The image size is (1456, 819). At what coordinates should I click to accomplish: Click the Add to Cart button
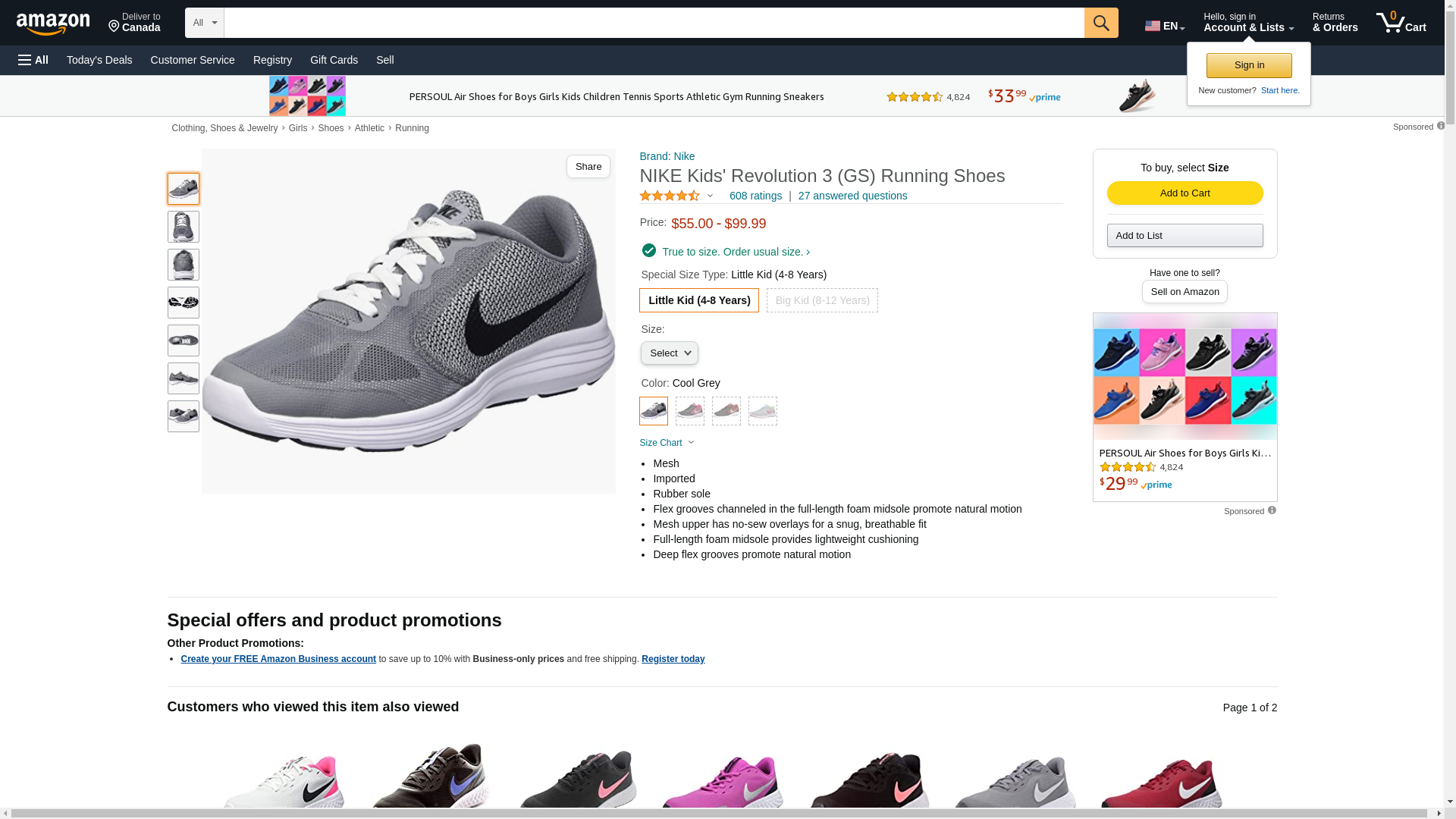pos(1185,193)
